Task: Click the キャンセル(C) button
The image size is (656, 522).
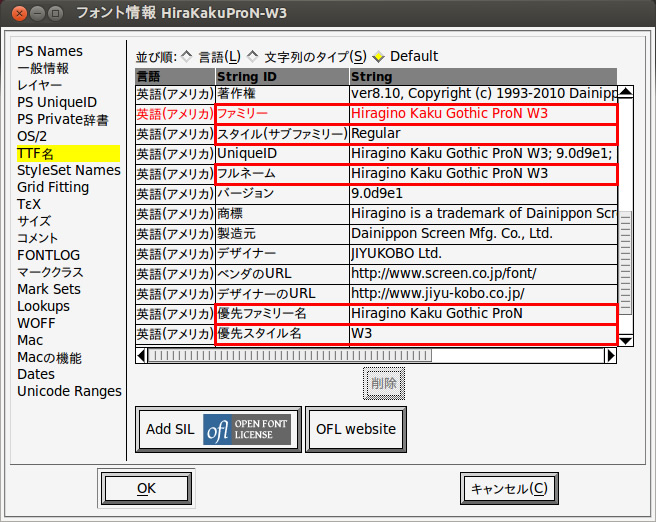Action: [509, 489]
